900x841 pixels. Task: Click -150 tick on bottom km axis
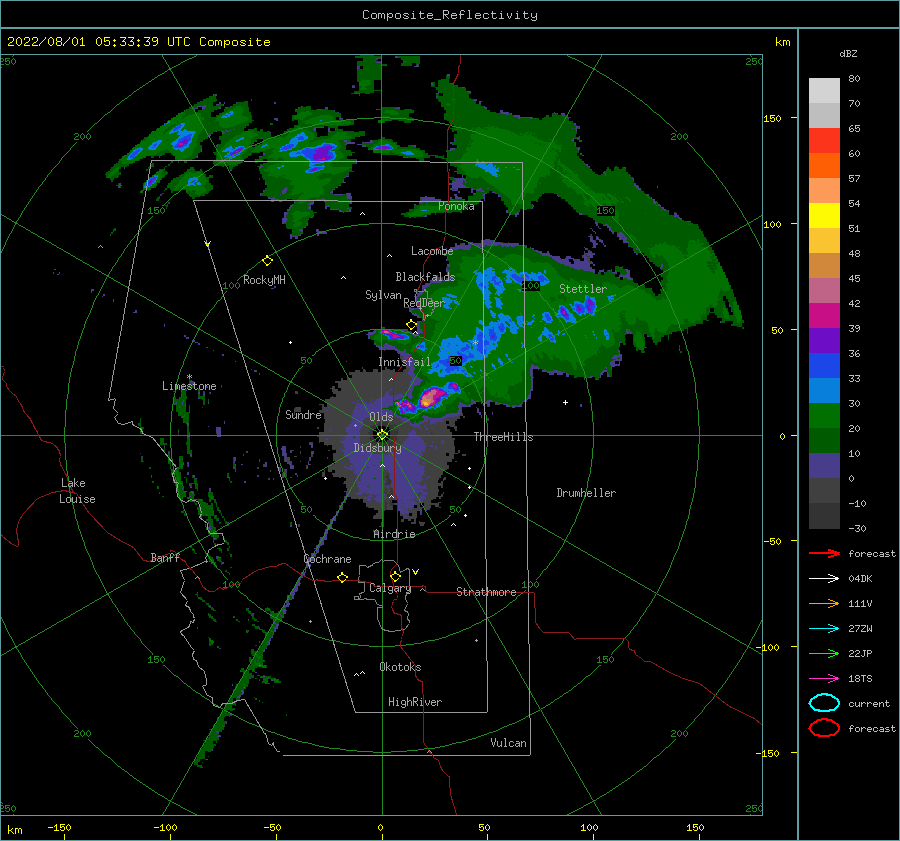(59, 827)
